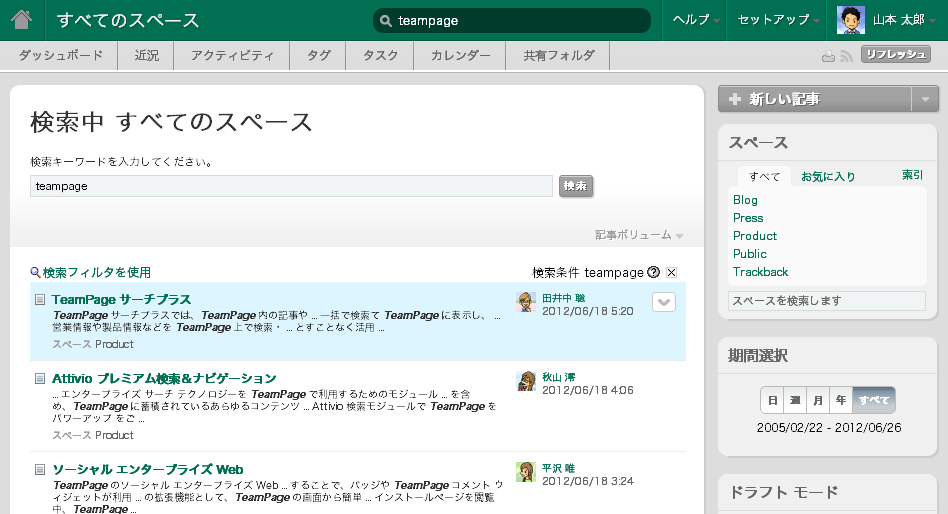
Task: Open article ソーシャル エンタープライズ Web
Action: [x=148, y=469]
